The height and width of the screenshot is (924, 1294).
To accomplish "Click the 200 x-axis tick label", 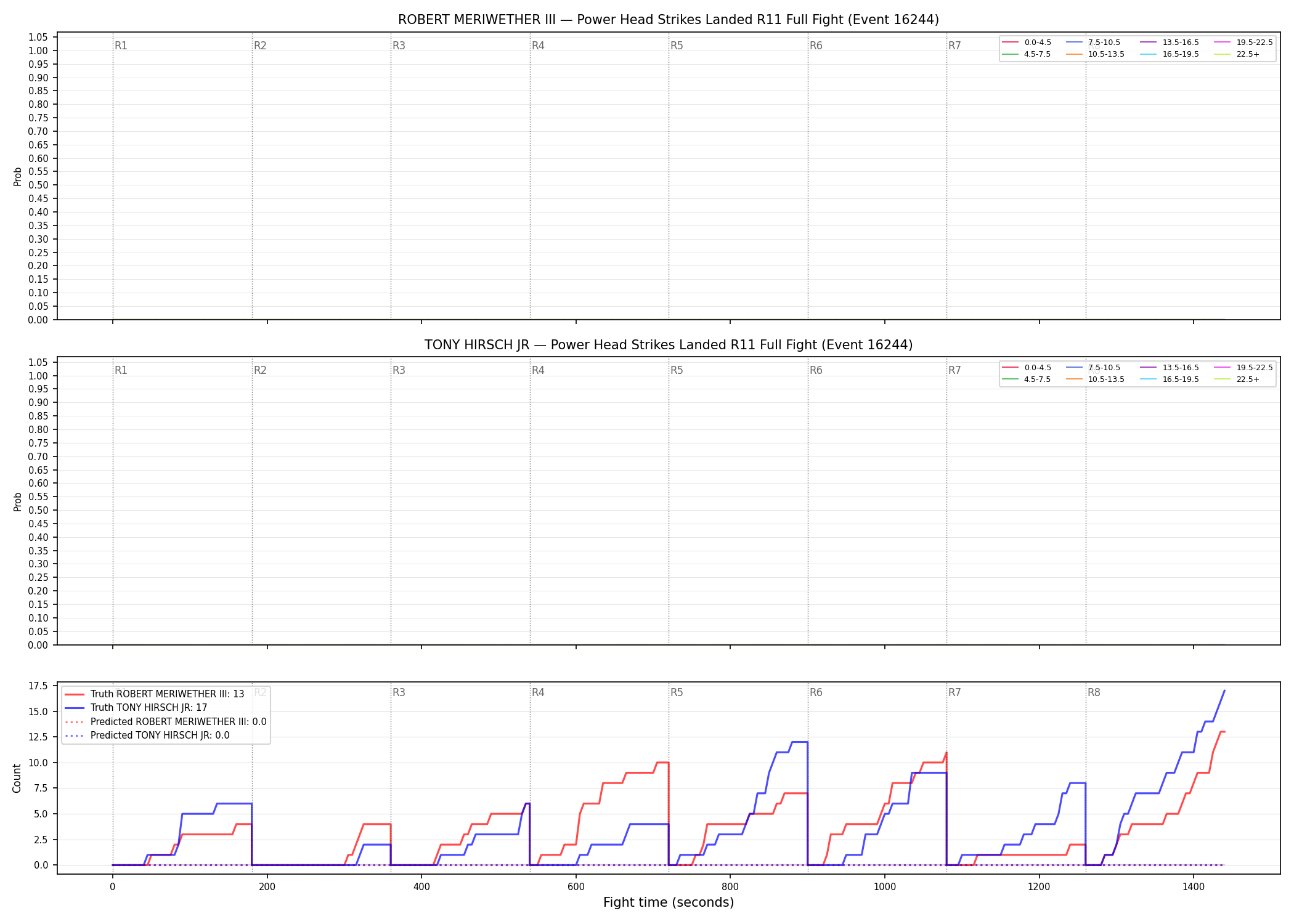I will tap(267, 887).
